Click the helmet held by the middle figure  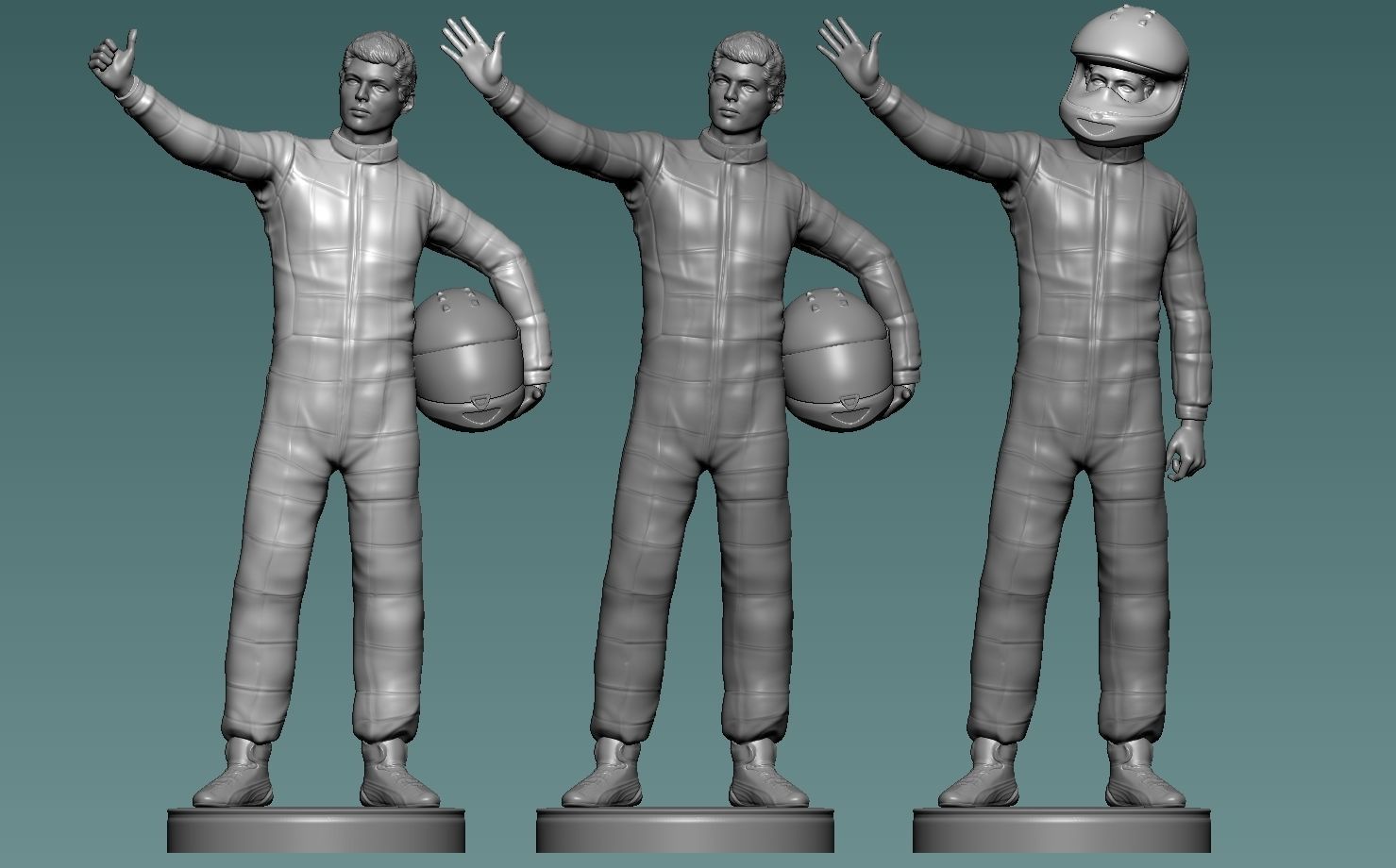[x=836, y=360]
